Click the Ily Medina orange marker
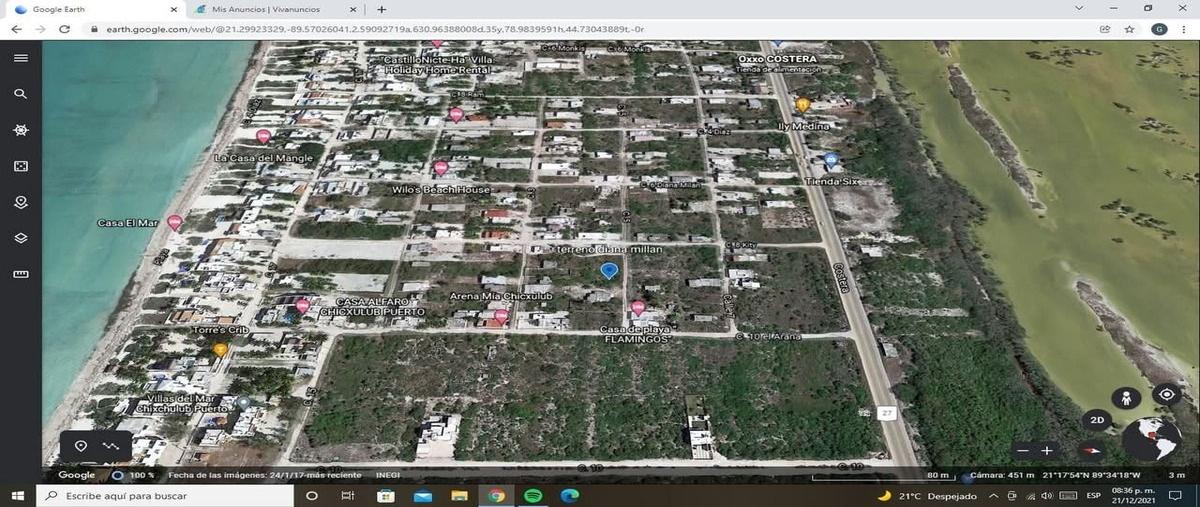This screenshot has height=507, width=1200. click(802, 104)
